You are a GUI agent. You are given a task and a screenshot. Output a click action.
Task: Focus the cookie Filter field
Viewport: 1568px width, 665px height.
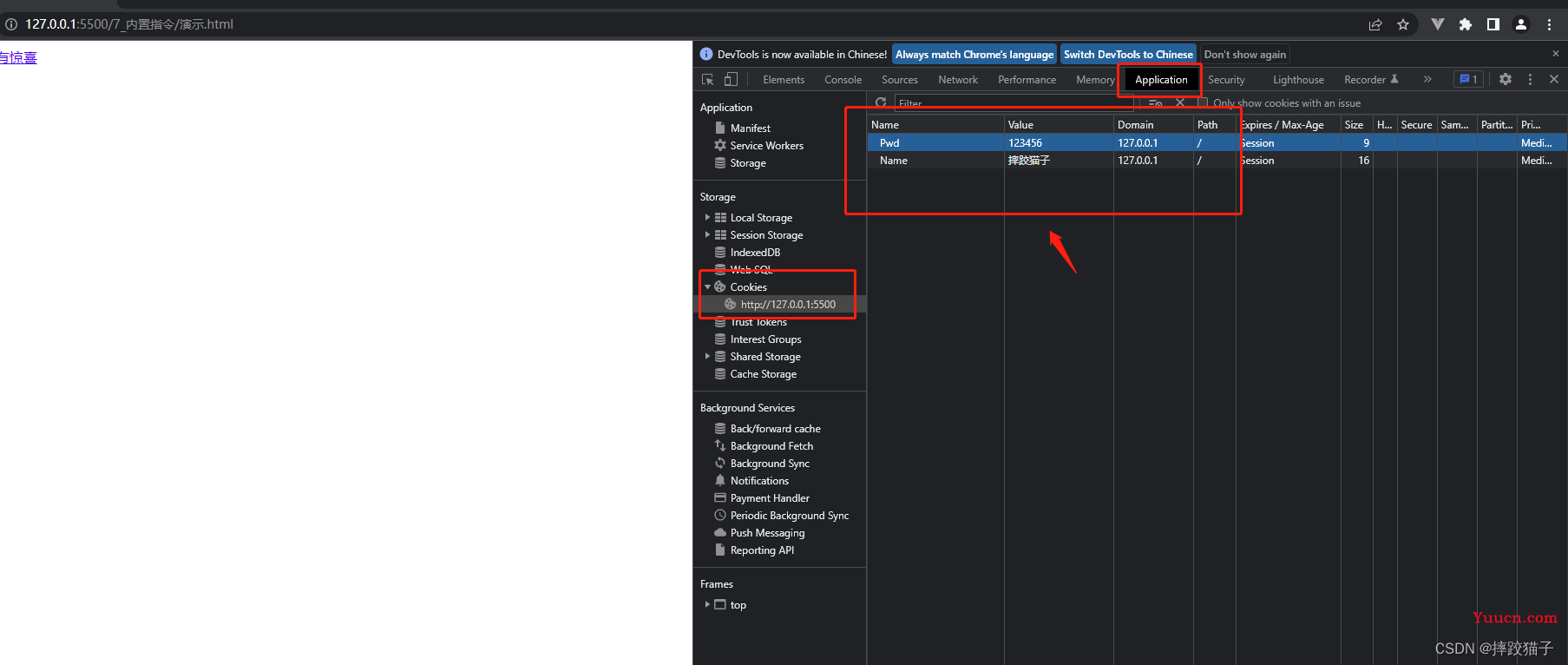tap(1014, 102)
